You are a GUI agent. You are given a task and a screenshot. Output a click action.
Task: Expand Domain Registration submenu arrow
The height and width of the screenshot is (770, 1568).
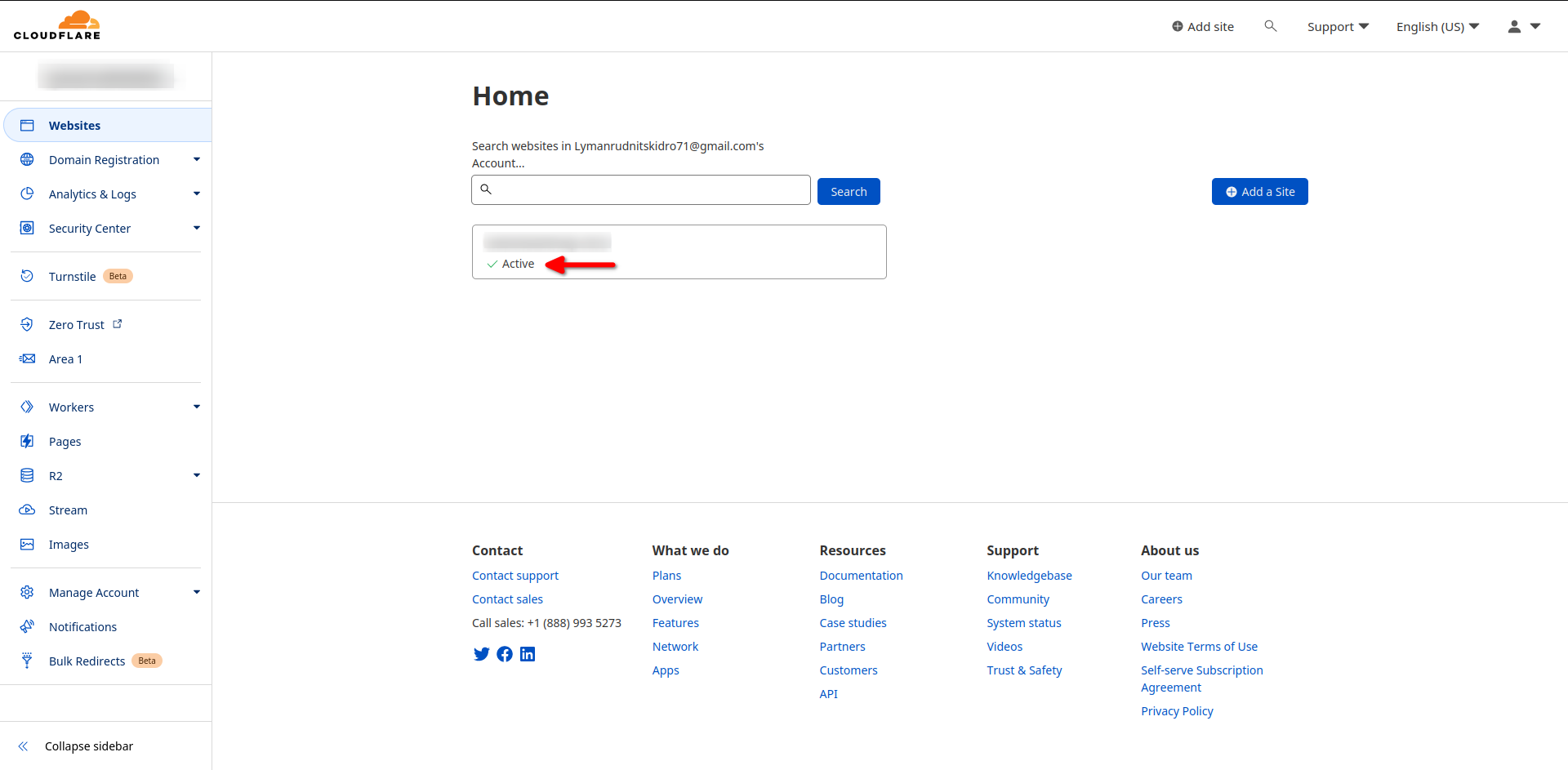(x=197, y=159)
